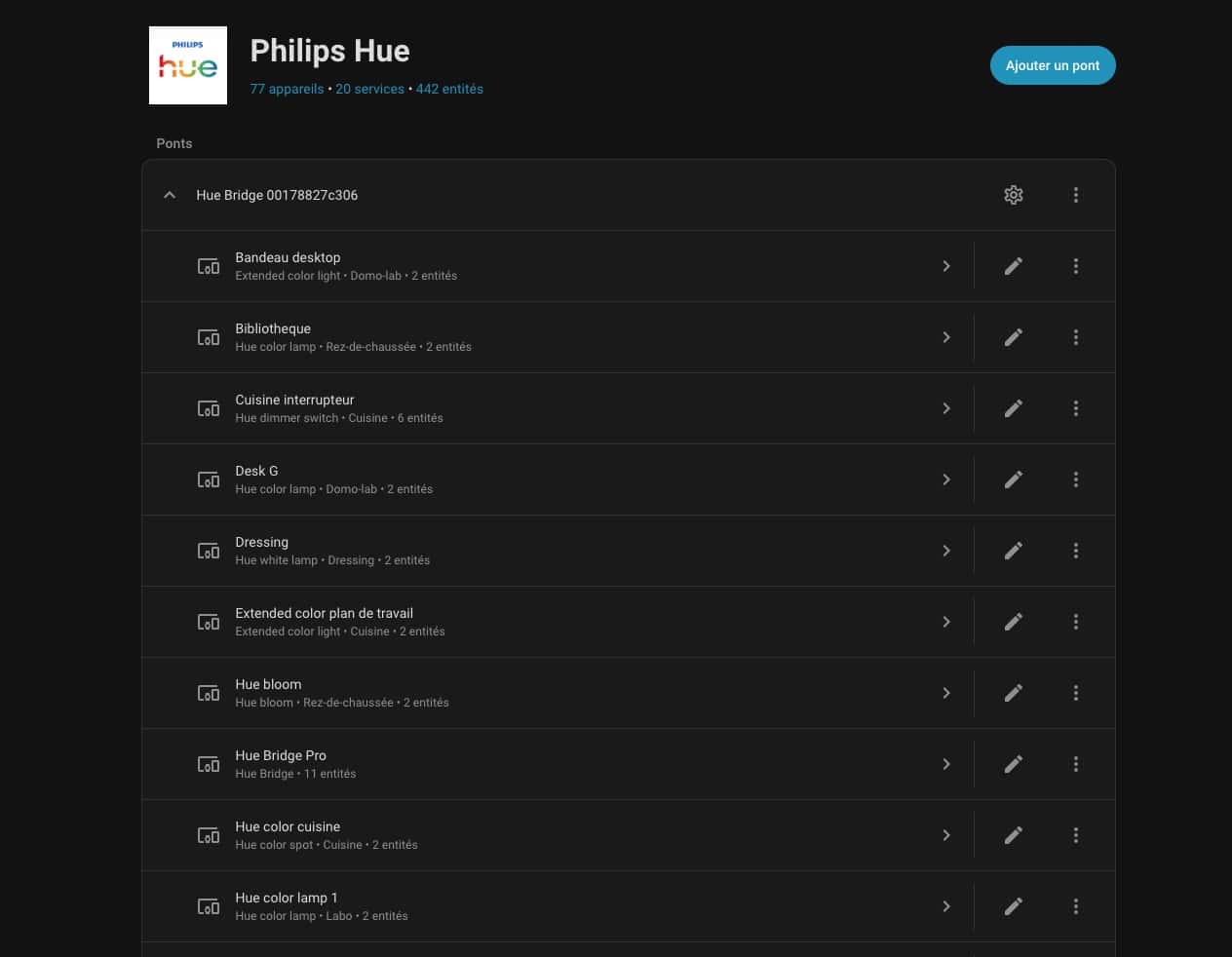The height and width of the screenshot is (957, 1232).
Task: Click pencil icon for Bibliotheque
Action: [1014, 337]
